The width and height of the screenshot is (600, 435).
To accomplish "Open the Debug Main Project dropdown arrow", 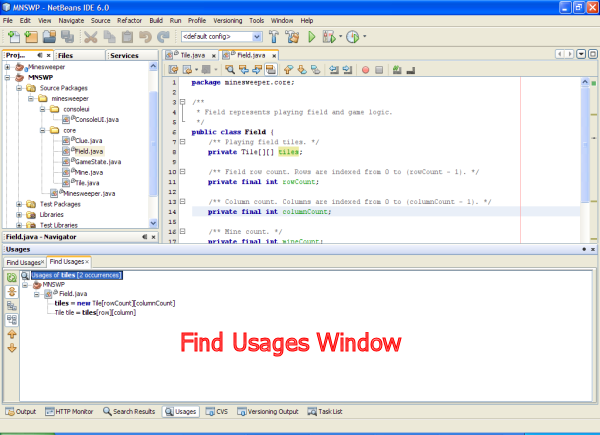I will coord(341,37).
